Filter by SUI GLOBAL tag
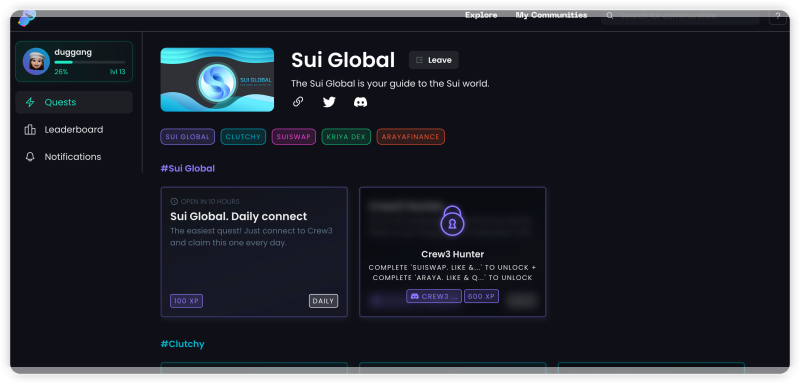Image resolution: width=800 pixels, height=384 pixels. pyautogui.click(x=187, y=137)
